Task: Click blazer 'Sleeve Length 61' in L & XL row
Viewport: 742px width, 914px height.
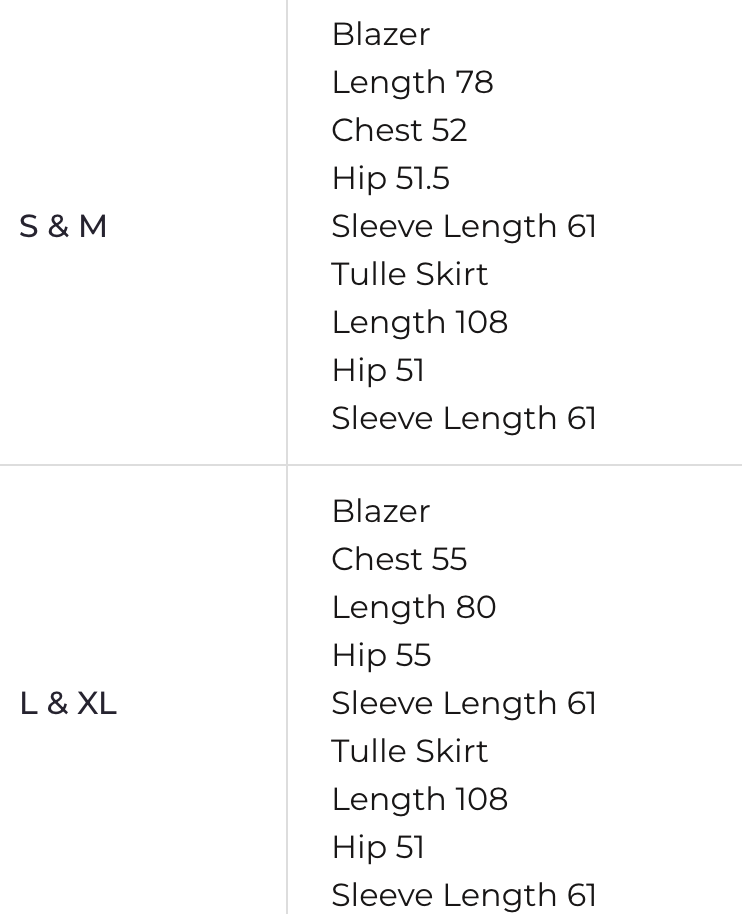Action: [x=464, y=703]
